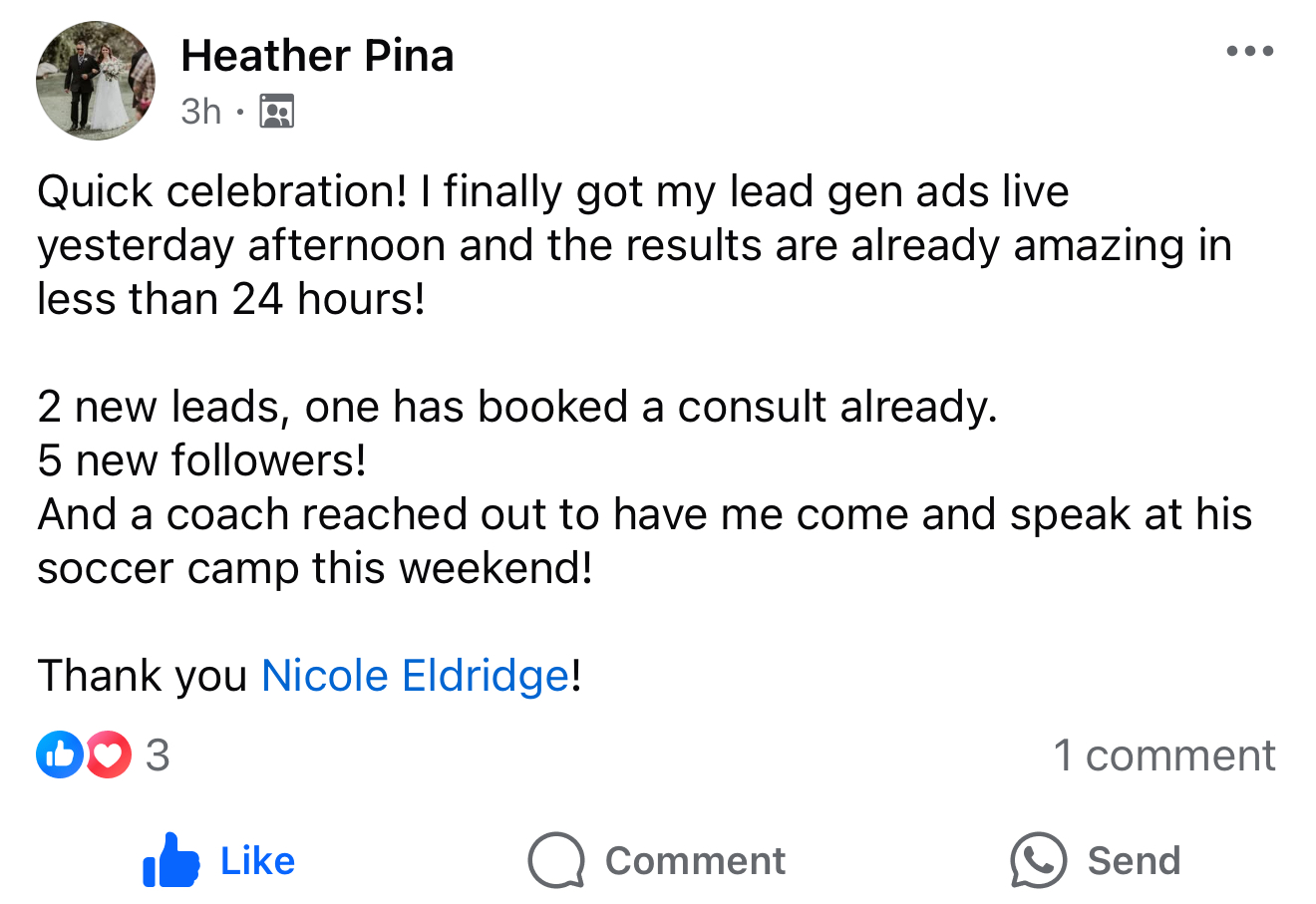Click the thumbs-up icon on Like button
This screenshot has width=1316, height=904.
pos(170,860)
